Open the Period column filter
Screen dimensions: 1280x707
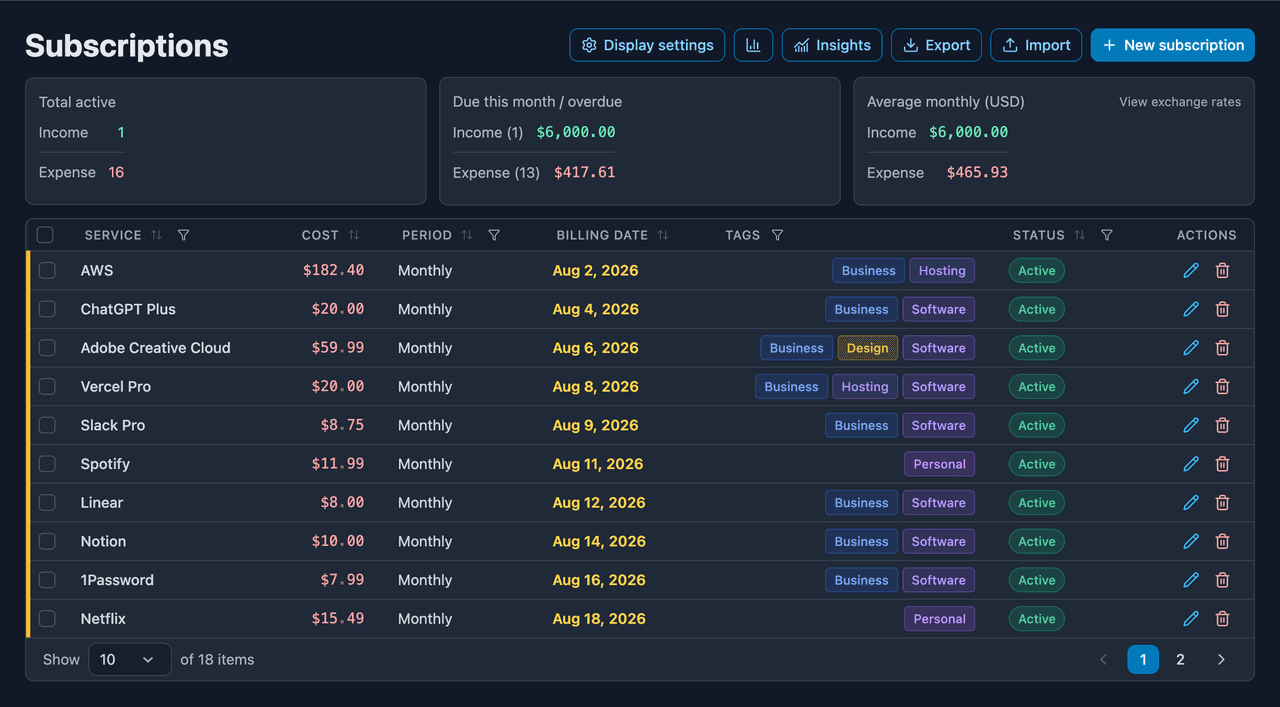click(494, 235)
